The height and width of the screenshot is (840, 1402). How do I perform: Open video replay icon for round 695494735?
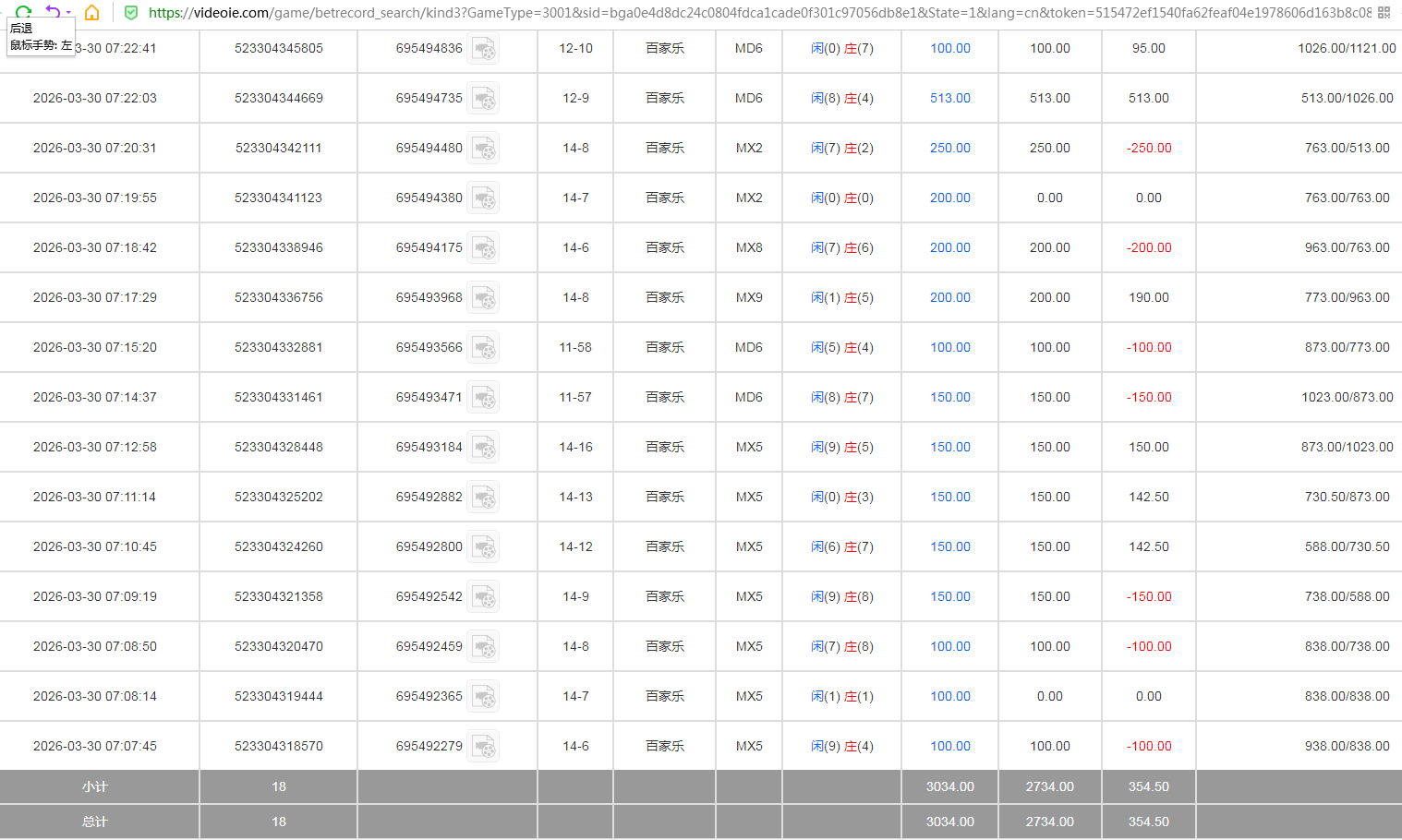(483, 99)
